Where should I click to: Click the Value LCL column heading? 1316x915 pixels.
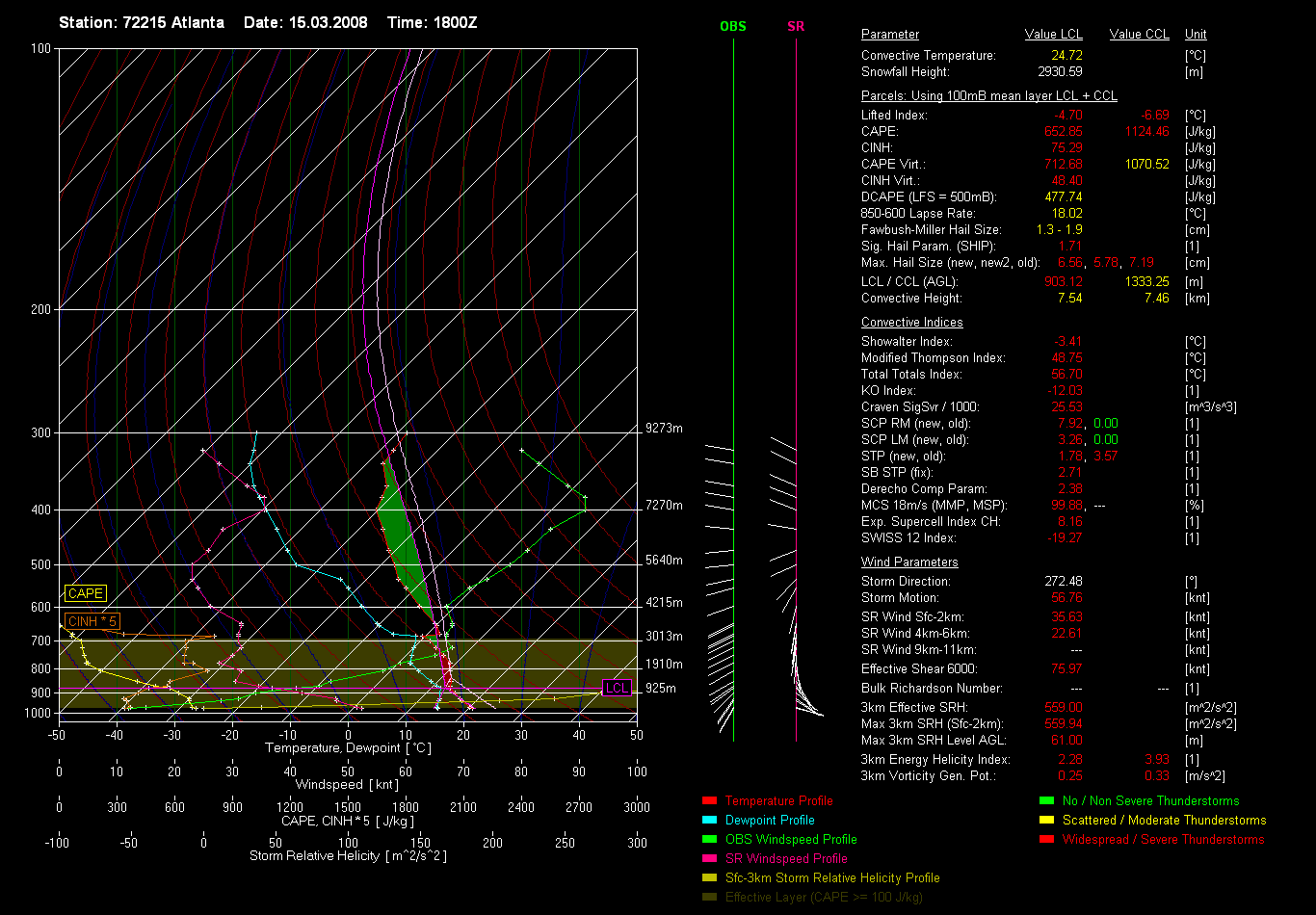click(x=1054, y=35)
